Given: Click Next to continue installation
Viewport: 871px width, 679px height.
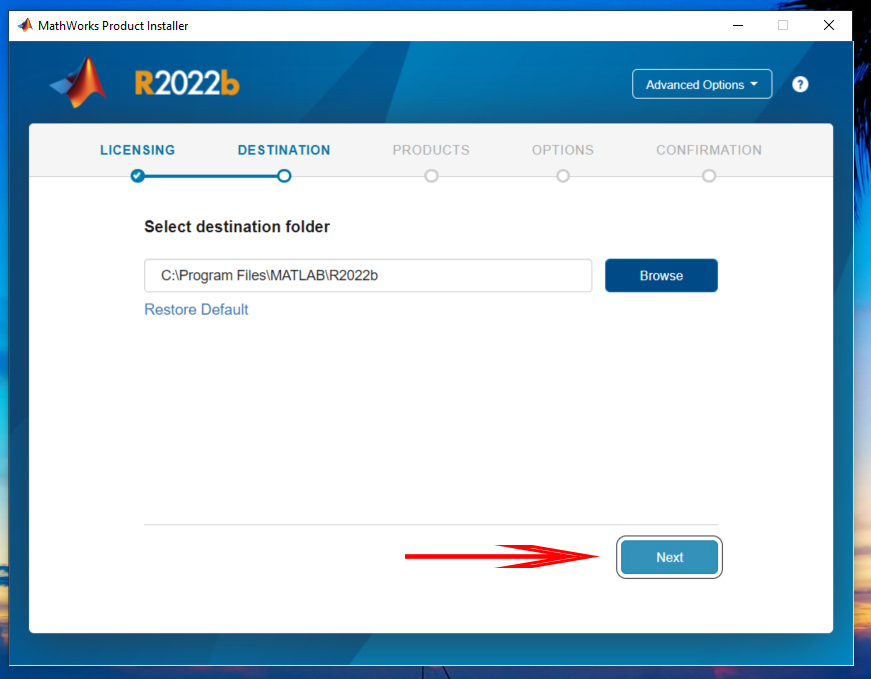Looking at the screenshot, I should click(x=669, y=557).
